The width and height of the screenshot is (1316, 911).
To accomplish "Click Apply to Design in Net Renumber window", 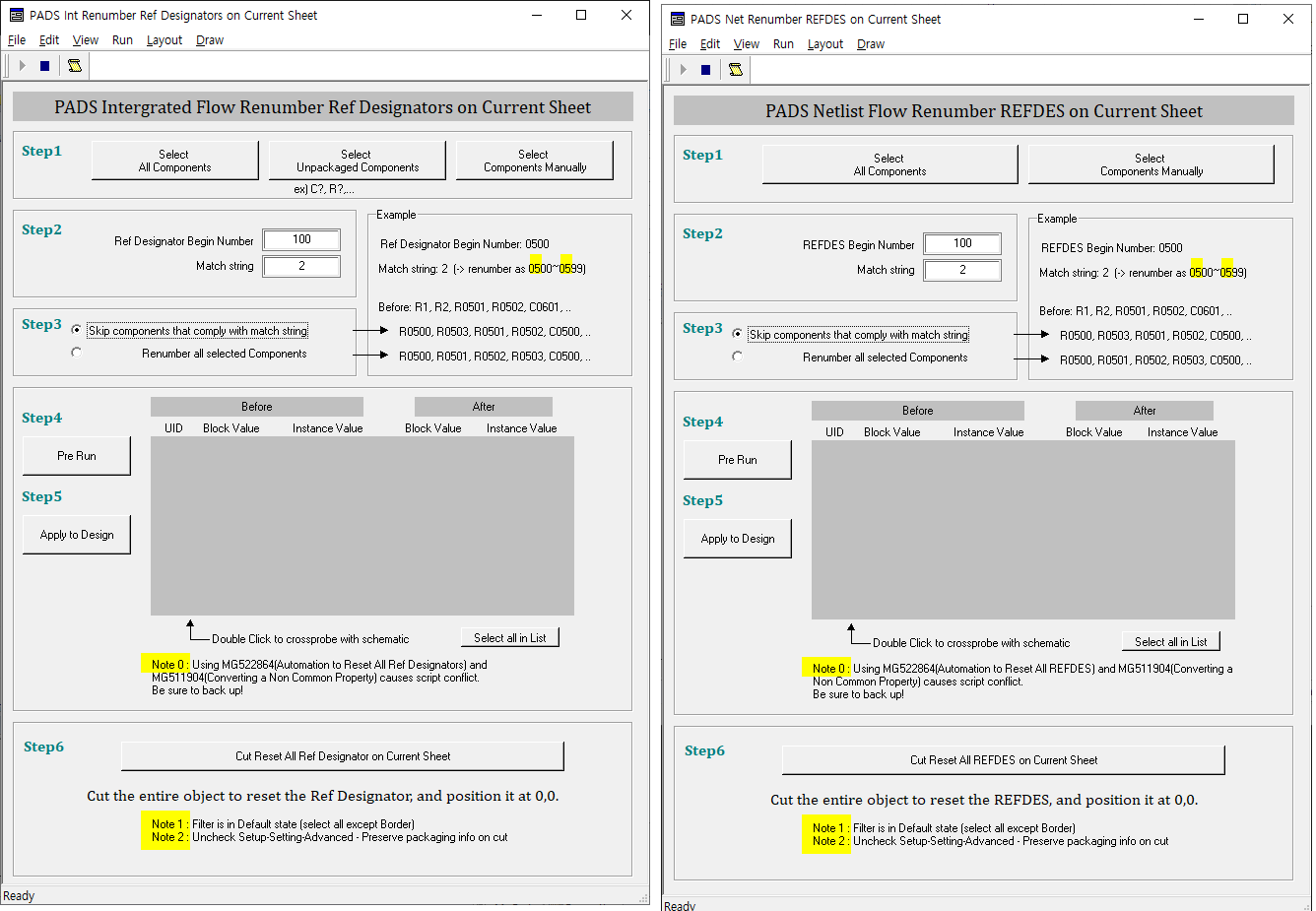I will 738,539.
